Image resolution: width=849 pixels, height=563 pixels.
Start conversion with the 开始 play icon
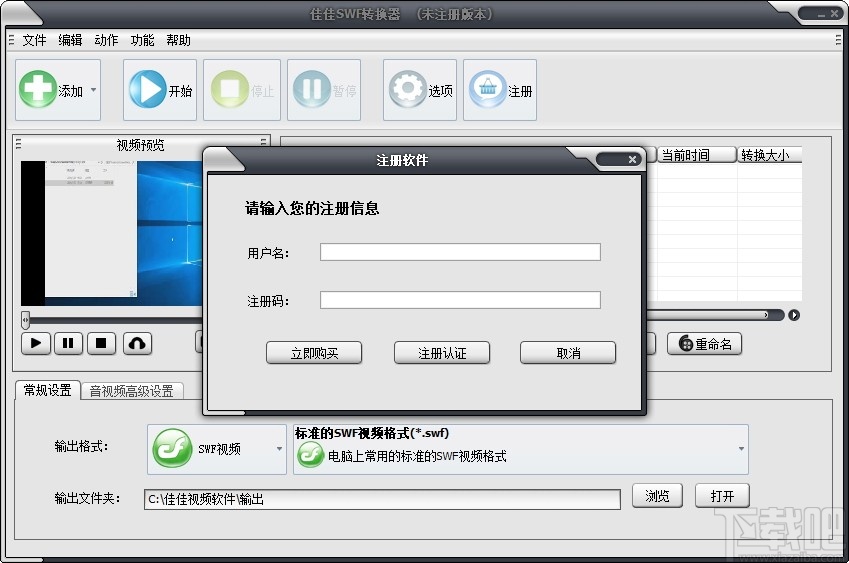click(147, 89)
